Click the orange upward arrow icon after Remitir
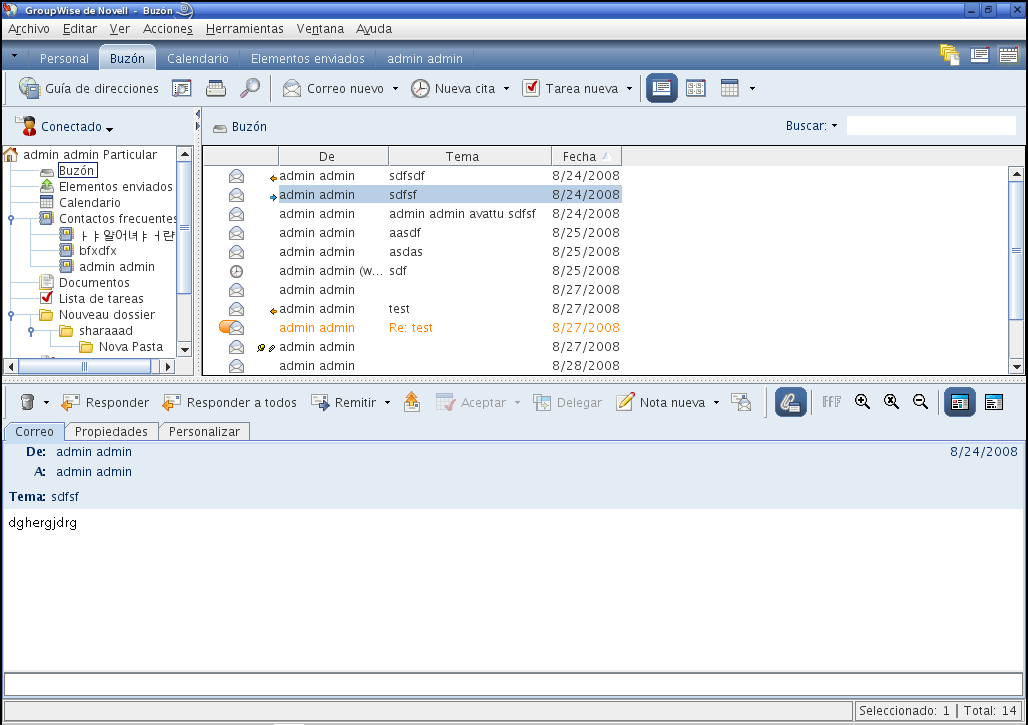 pos(412,402)
